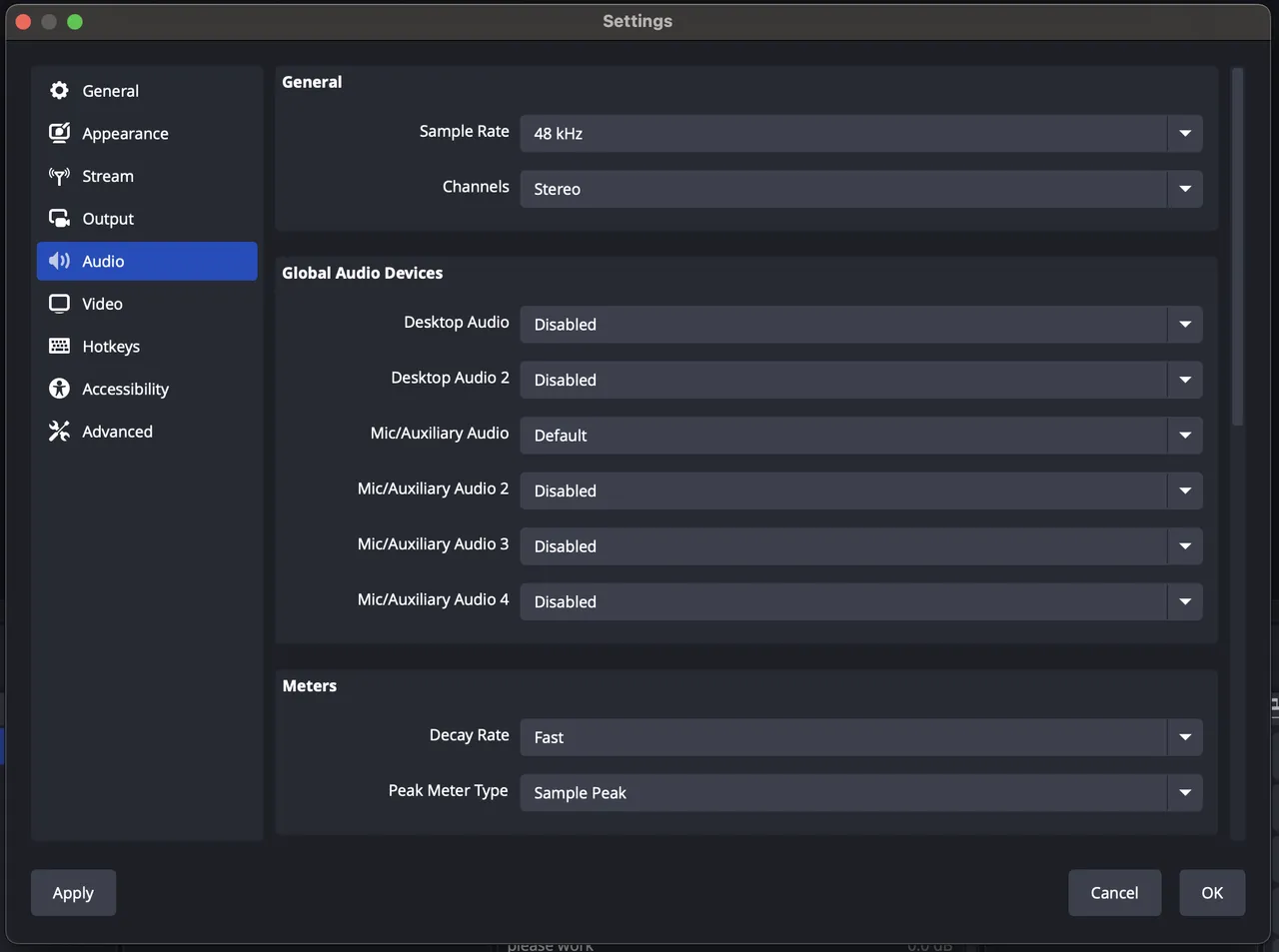Switch to the General settings tab label
This screenshot has height=952, width=1279.
[x=110, y=91]
